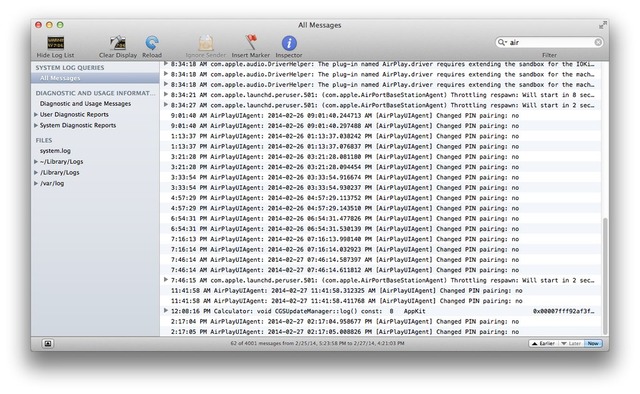The image size is (640, 394).
Task: Expand the 8:34:21 AM AirPortBaseStationAgent entry
Action: point(166,94)
